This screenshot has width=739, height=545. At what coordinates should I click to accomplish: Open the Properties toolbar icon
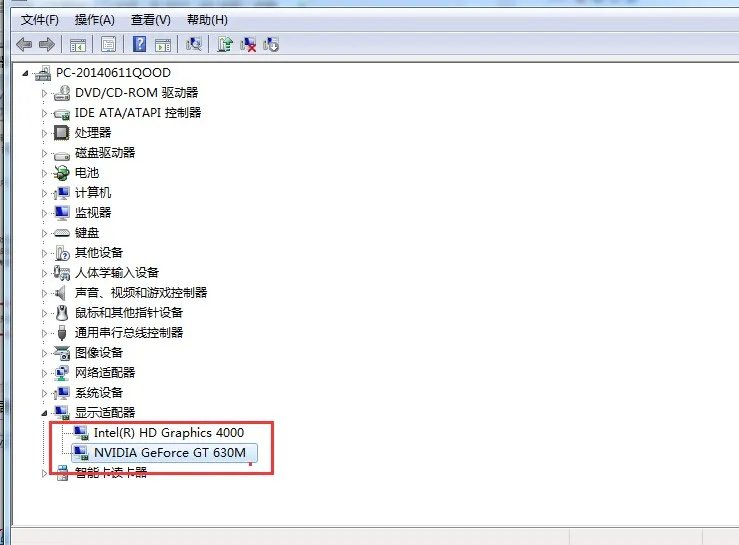(x=108, y=45)
